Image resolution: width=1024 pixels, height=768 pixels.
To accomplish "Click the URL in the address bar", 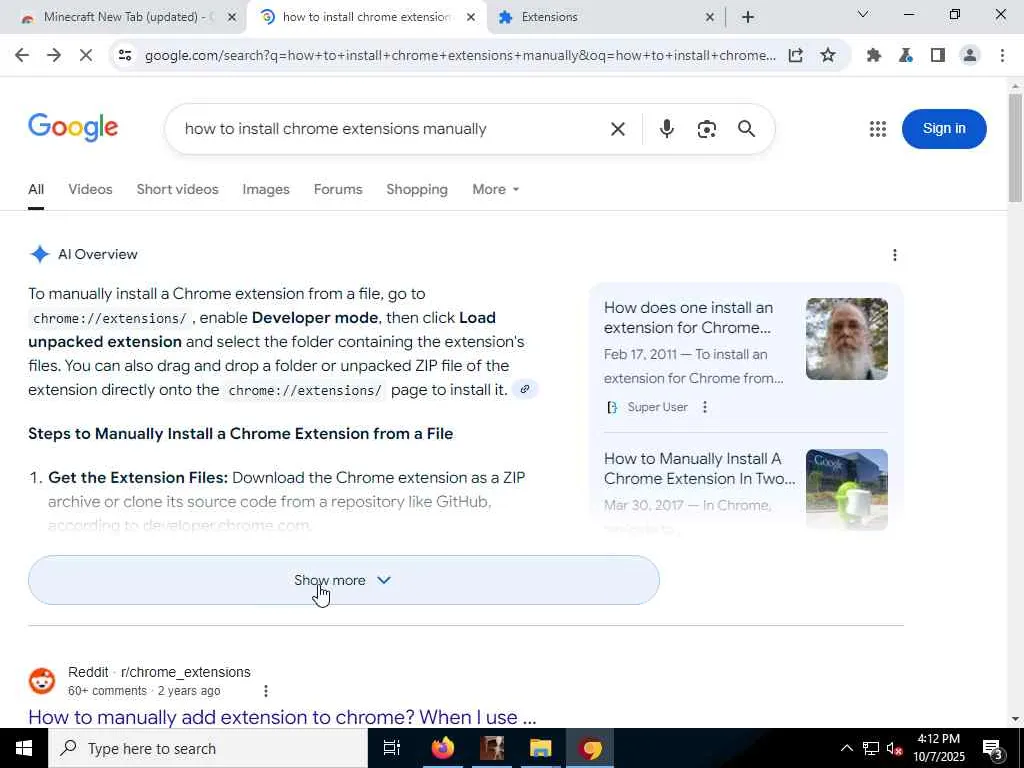I will click(460, 56).
